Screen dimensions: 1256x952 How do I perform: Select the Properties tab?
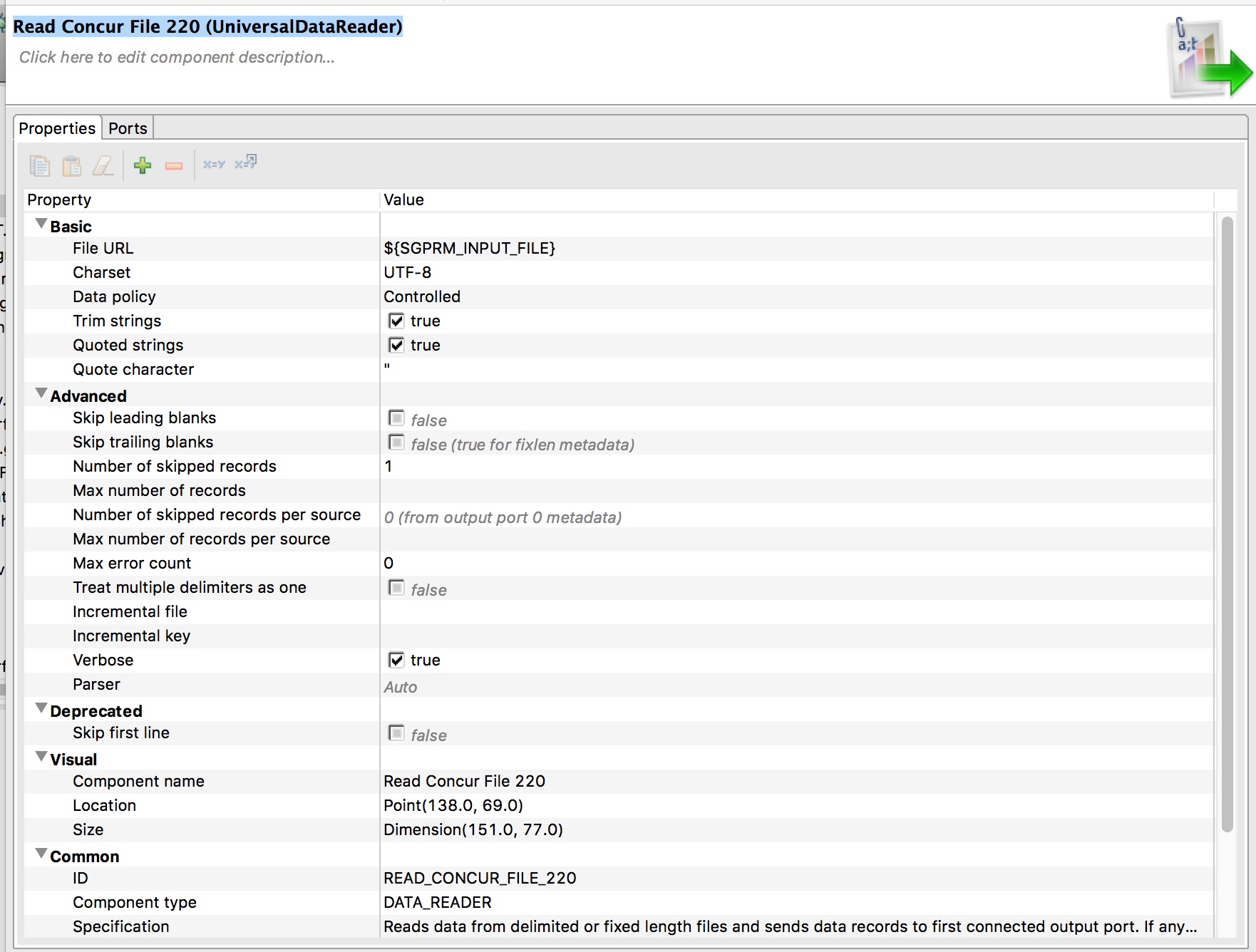point(57,128)
